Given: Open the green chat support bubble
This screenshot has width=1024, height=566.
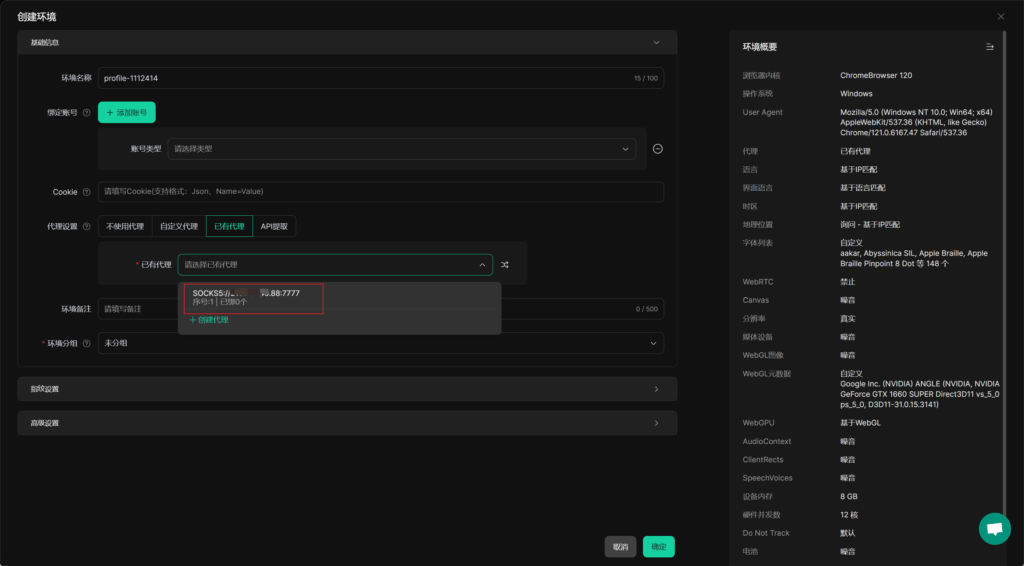Looking at the screenshot, I should 994,529.
